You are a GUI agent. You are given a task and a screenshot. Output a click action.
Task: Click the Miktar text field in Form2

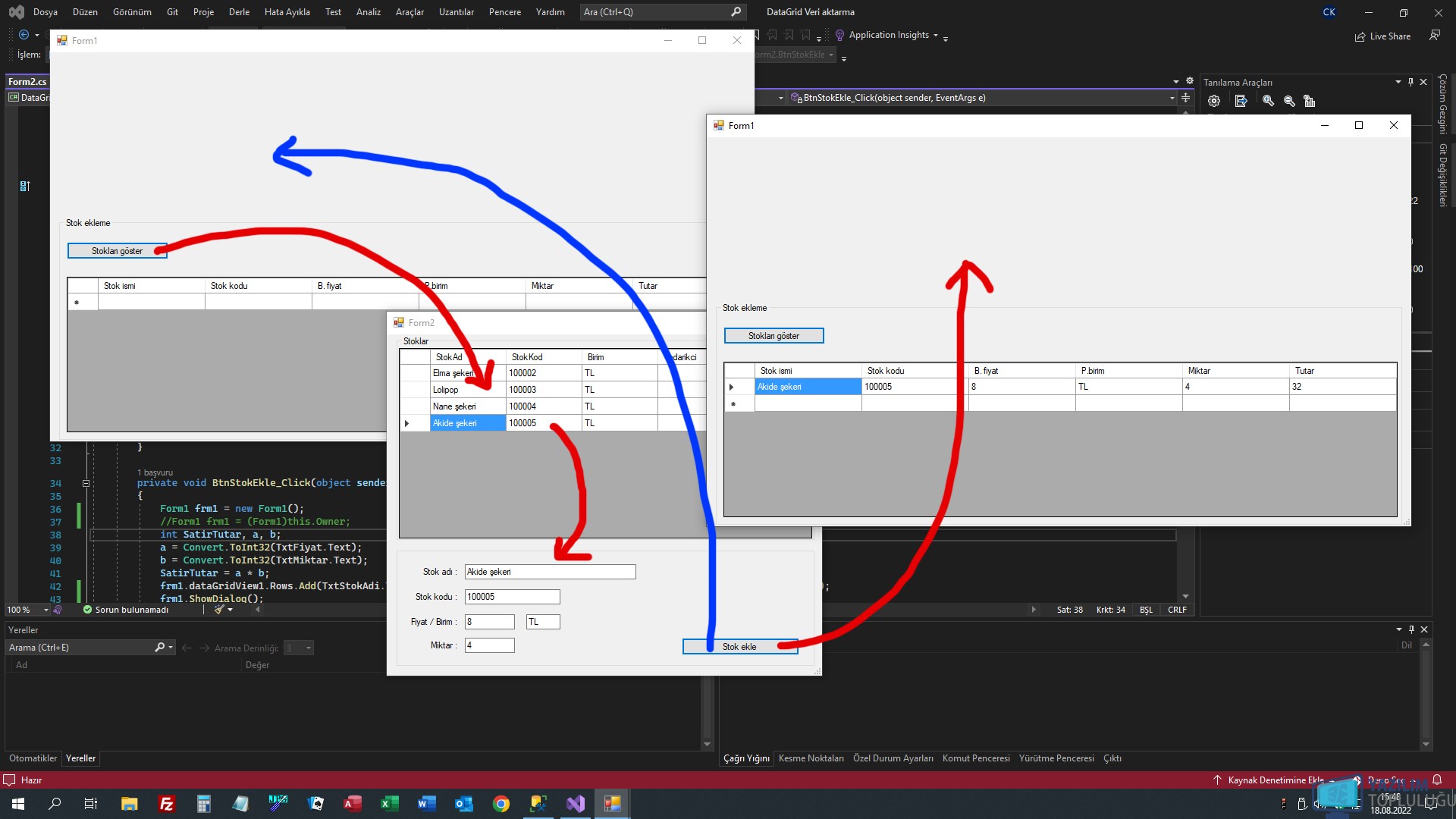click(x=489, y=645)
